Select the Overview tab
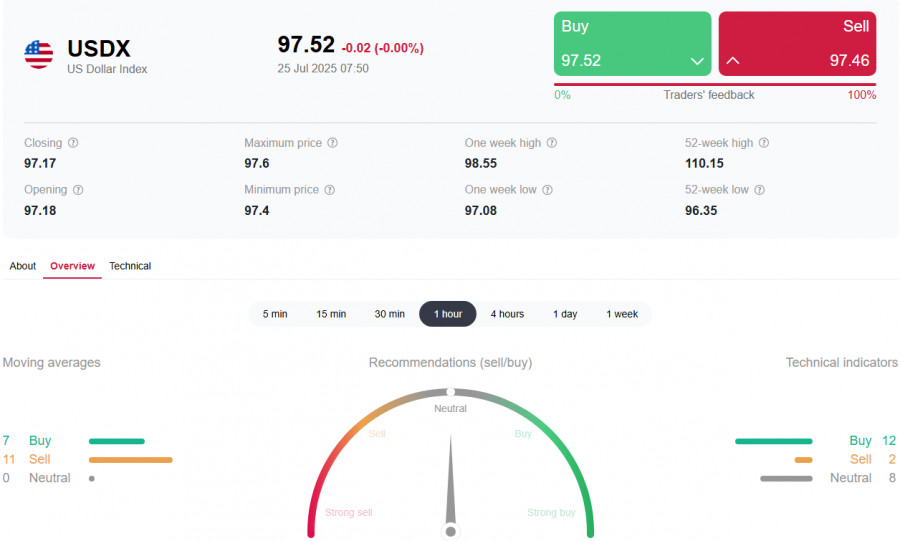 pyautogui.click(x=72, y=266)
